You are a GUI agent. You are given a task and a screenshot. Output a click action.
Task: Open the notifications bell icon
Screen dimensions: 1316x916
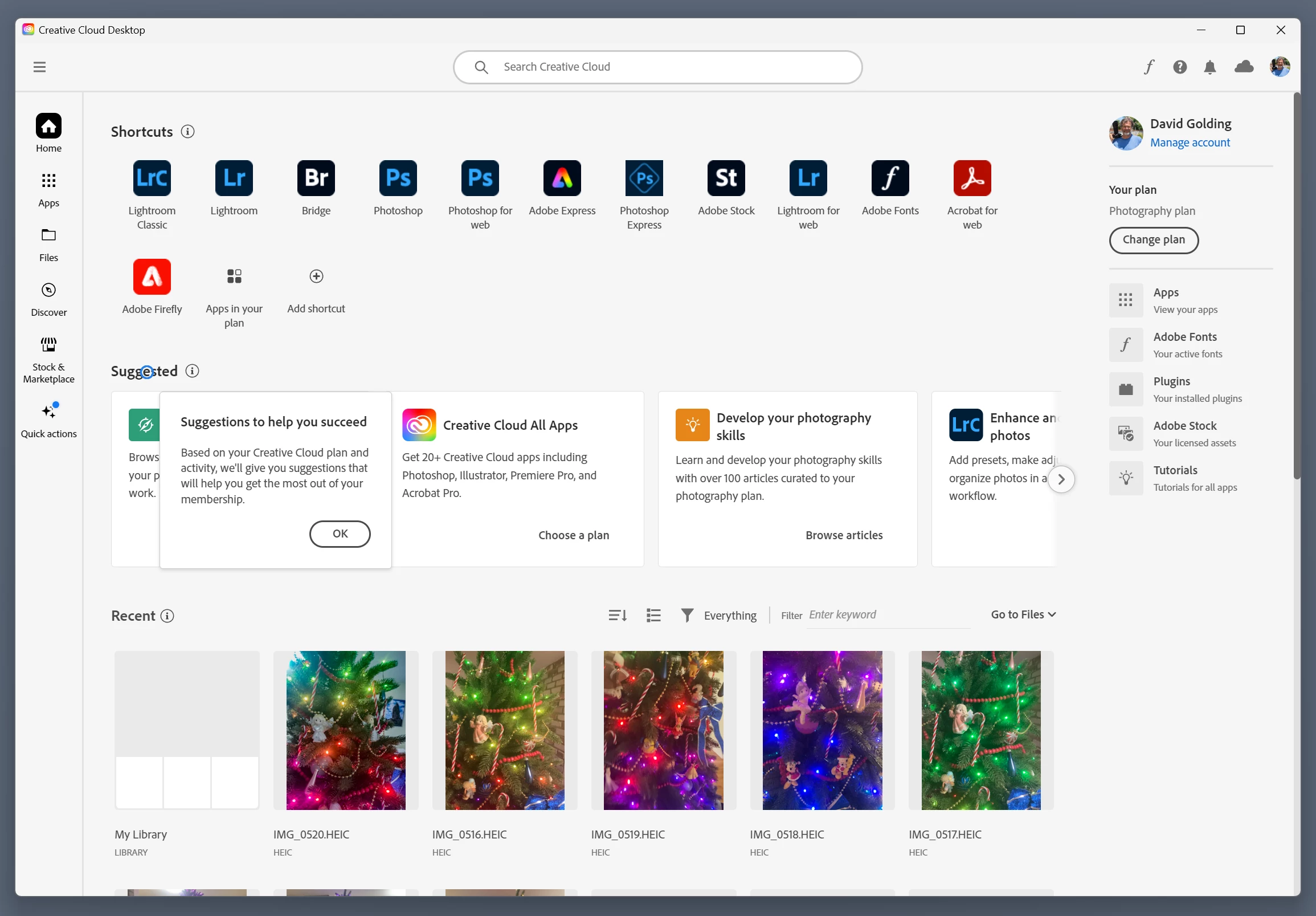pyautogui.click(x=1209, y=67)
